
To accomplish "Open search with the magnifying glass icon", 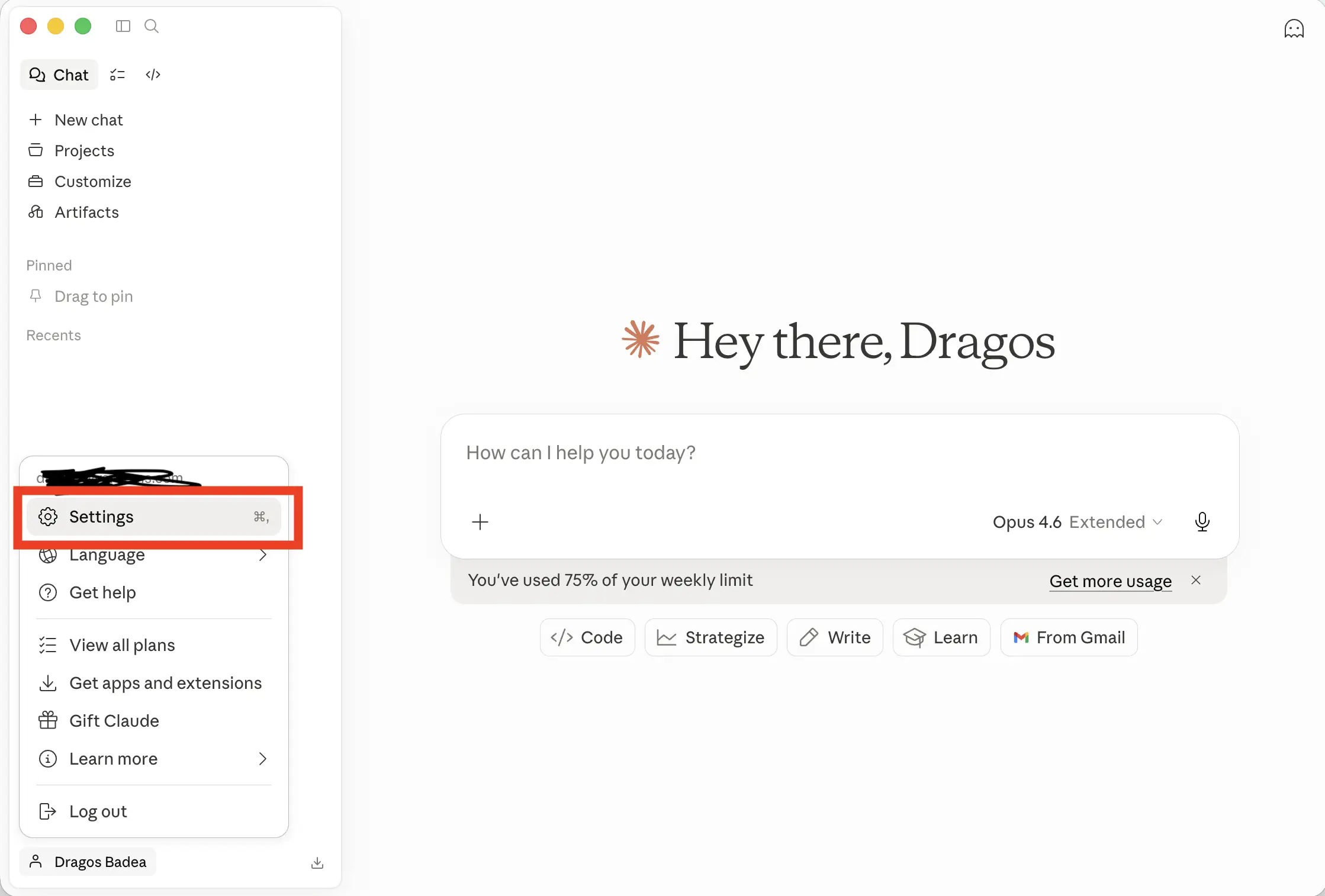I will pos(151,26).
